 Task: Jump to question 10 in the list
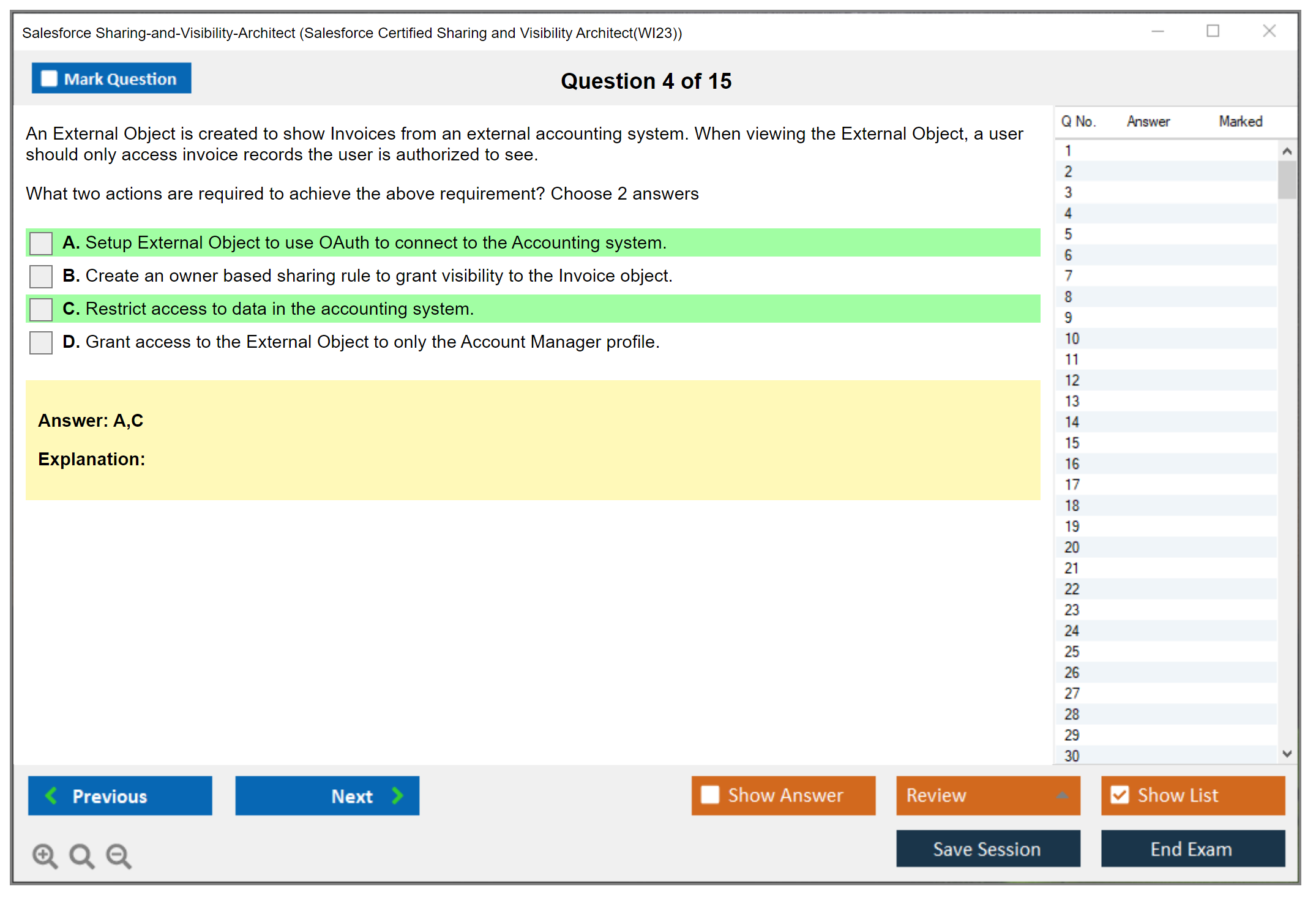tap(1072, 339)
